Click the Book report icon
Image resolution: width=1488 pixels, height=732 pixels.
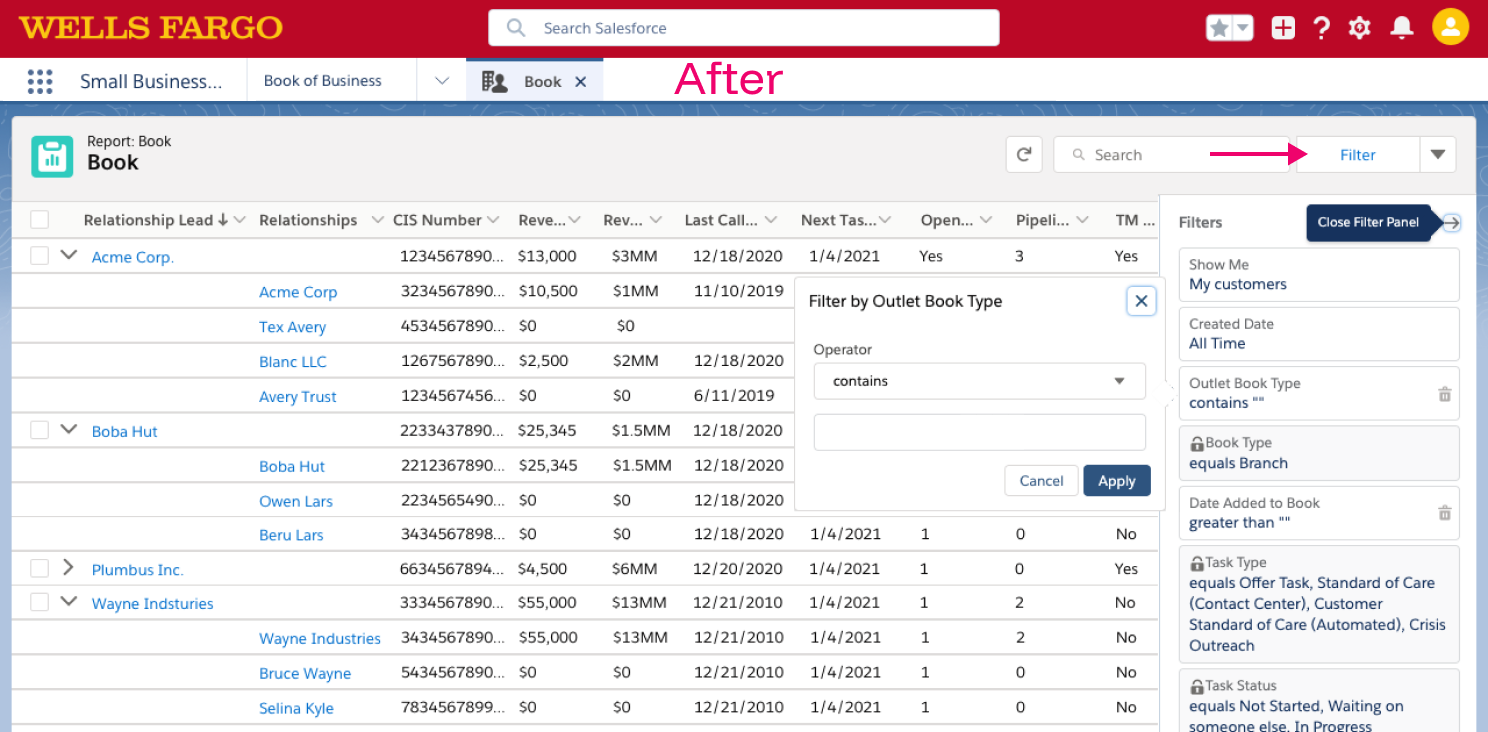(51, 156)
